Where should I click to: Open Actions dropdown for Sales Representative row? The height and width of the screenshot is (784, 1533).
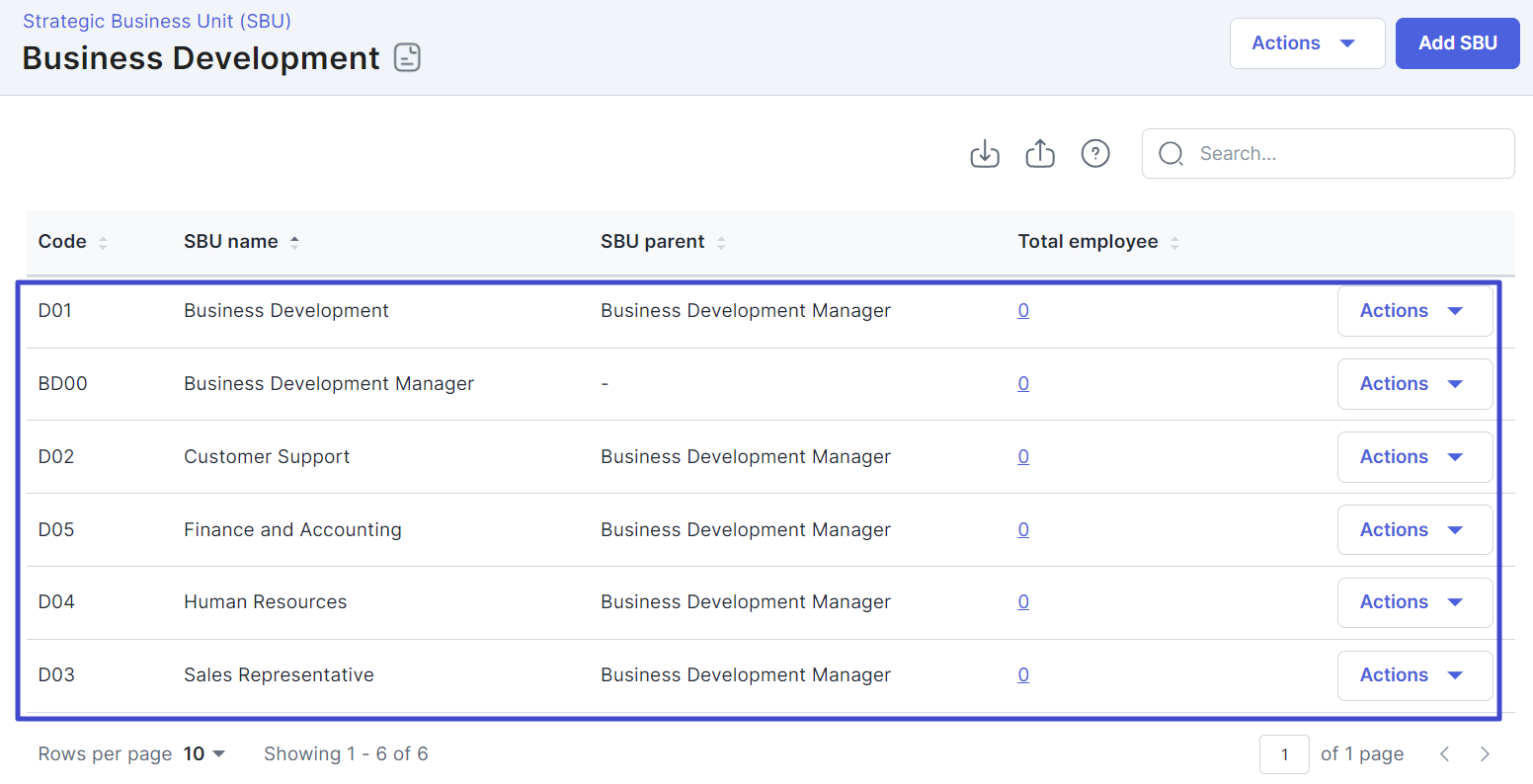pyautogui.click(x=1414, y=675)
